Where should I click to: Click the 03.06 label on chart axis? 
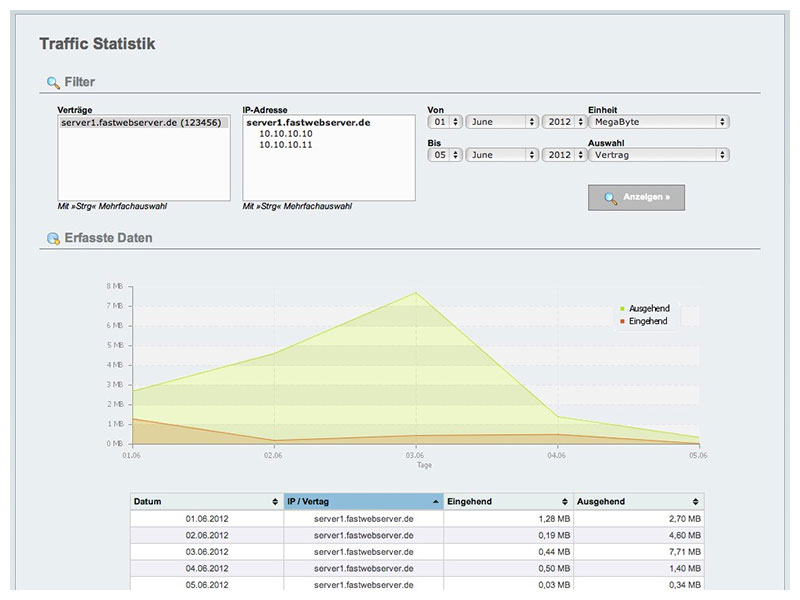click(415, 455)
